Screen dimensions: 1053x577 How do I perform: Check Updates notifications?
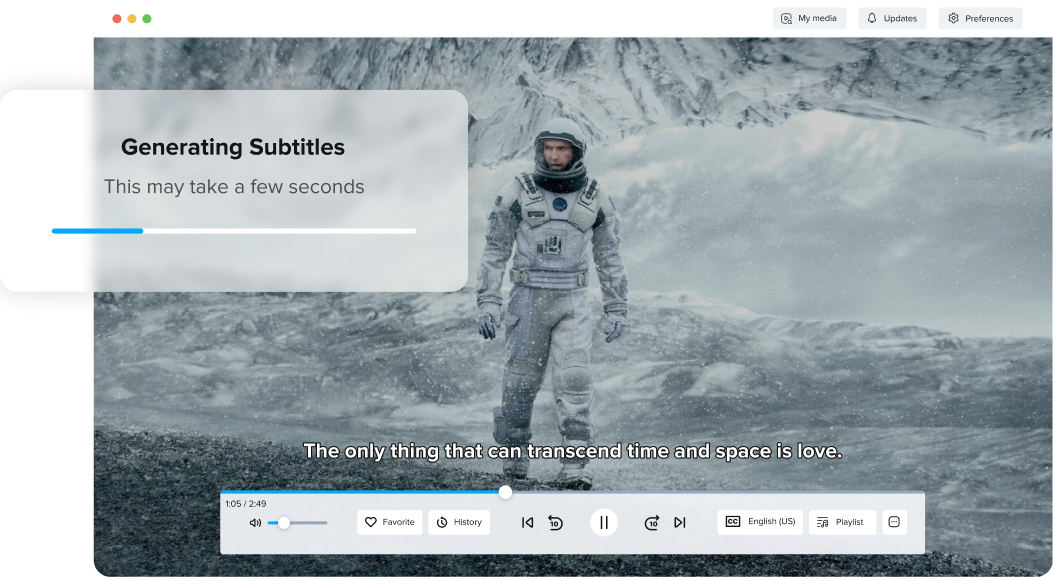coord(892,18)
